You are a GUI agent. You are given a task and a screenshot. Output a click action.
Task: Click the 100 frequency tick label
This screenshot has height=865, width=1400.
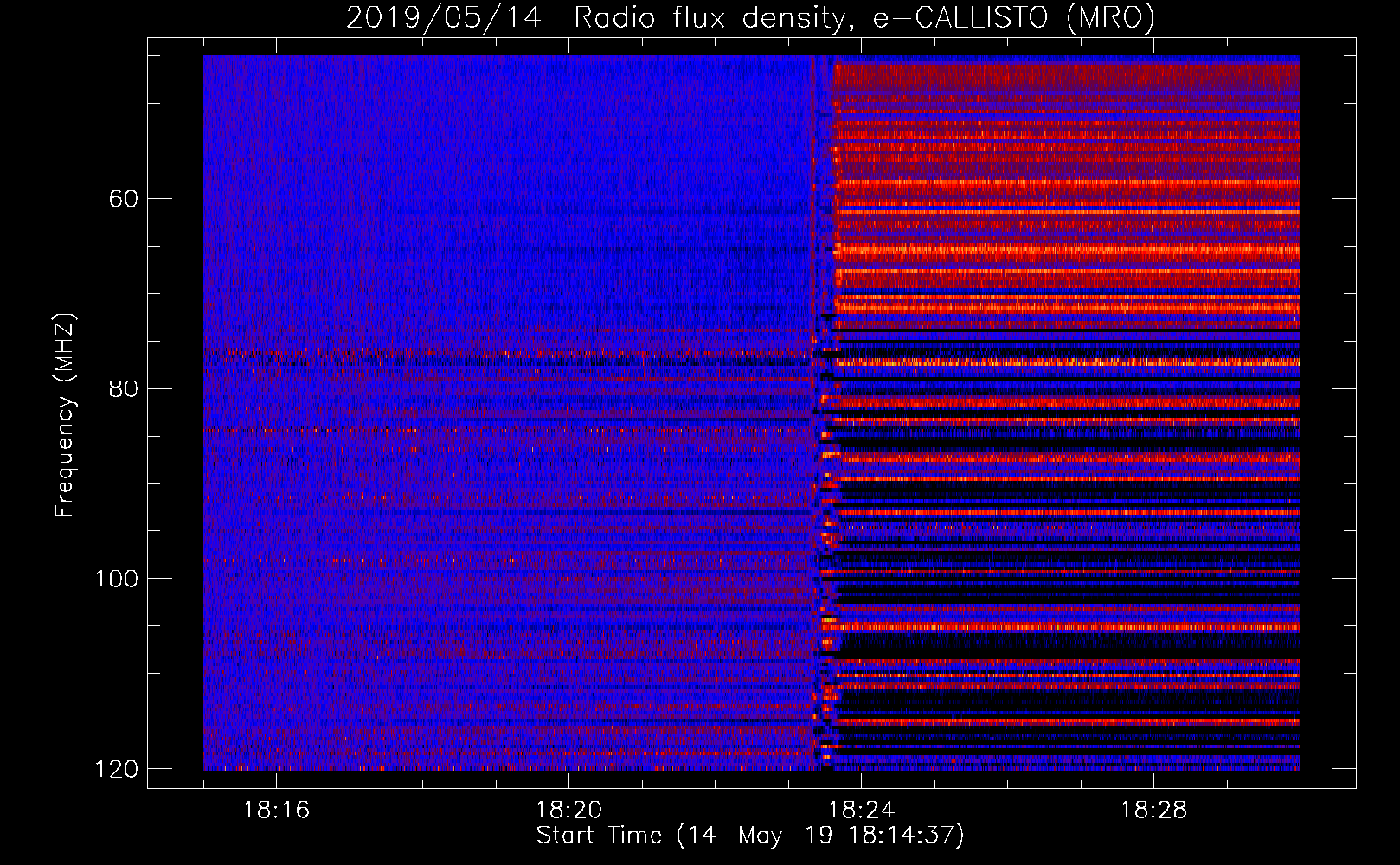coord(116,579)
